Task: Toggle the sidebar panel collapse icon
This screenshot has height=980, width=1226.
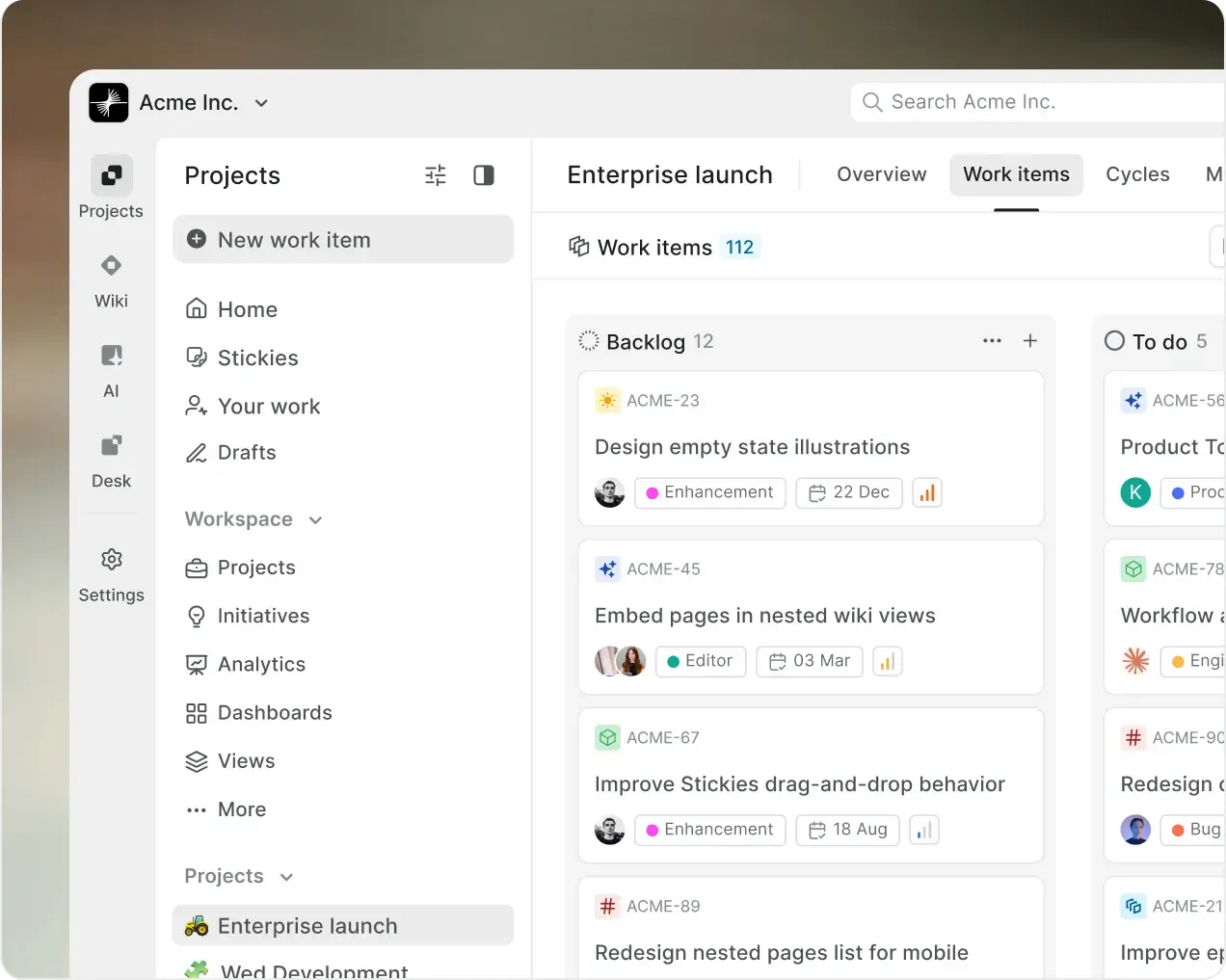Action: pyautogui.click(x=484, y=175)
